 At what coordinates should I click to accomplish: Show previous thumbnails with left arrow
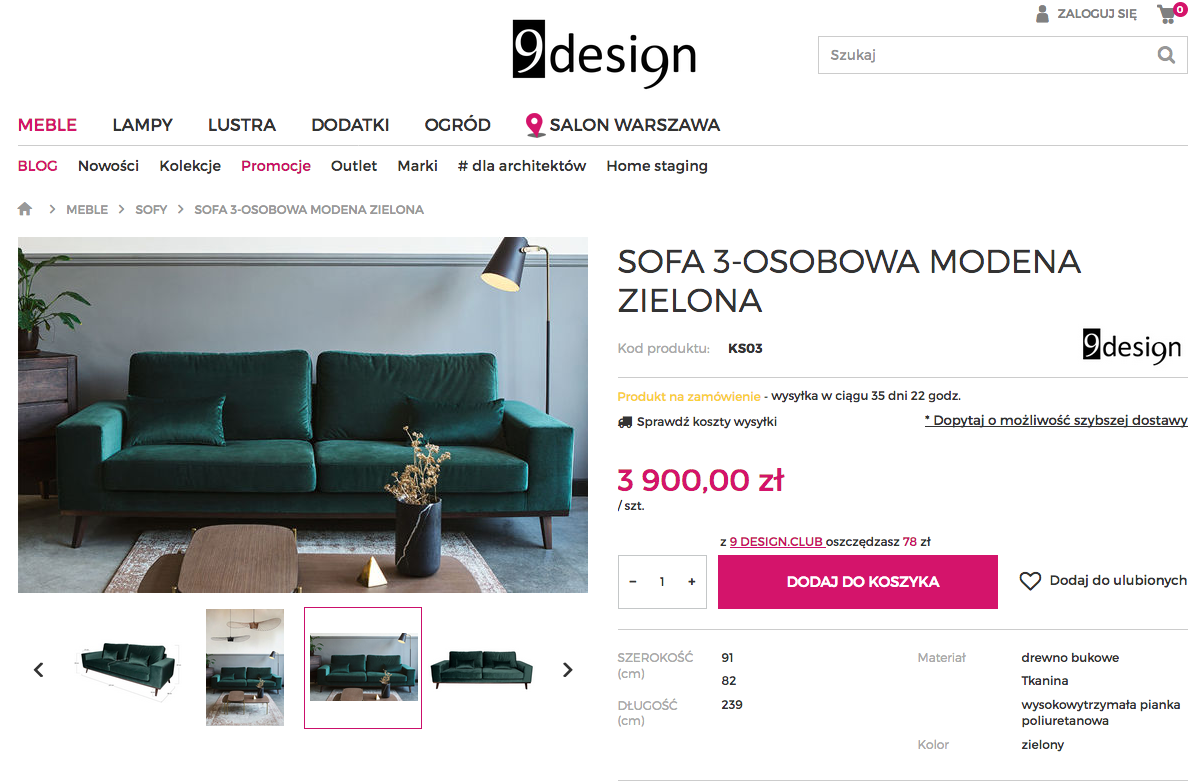(x=39, y=669)
